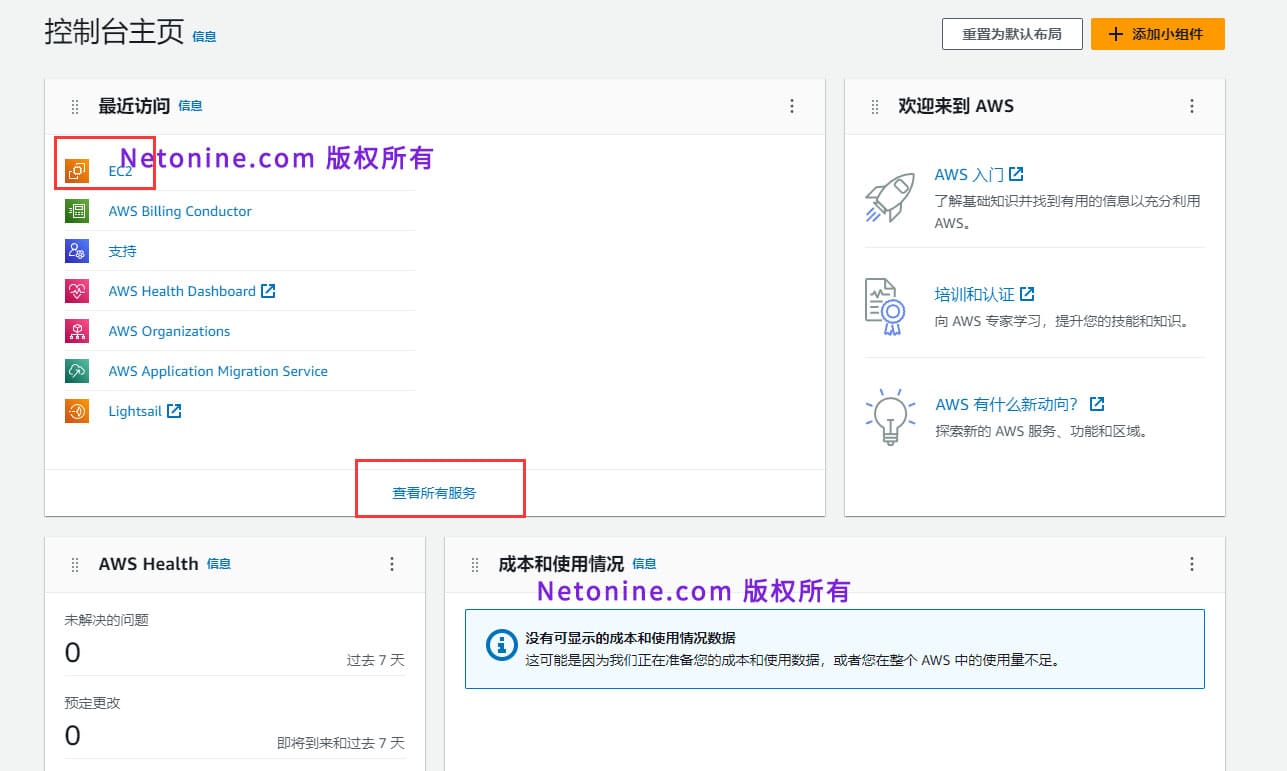Click 过去 7 天 label
The height and width of the screenshot is (771, 1287).
pos(376,660)
